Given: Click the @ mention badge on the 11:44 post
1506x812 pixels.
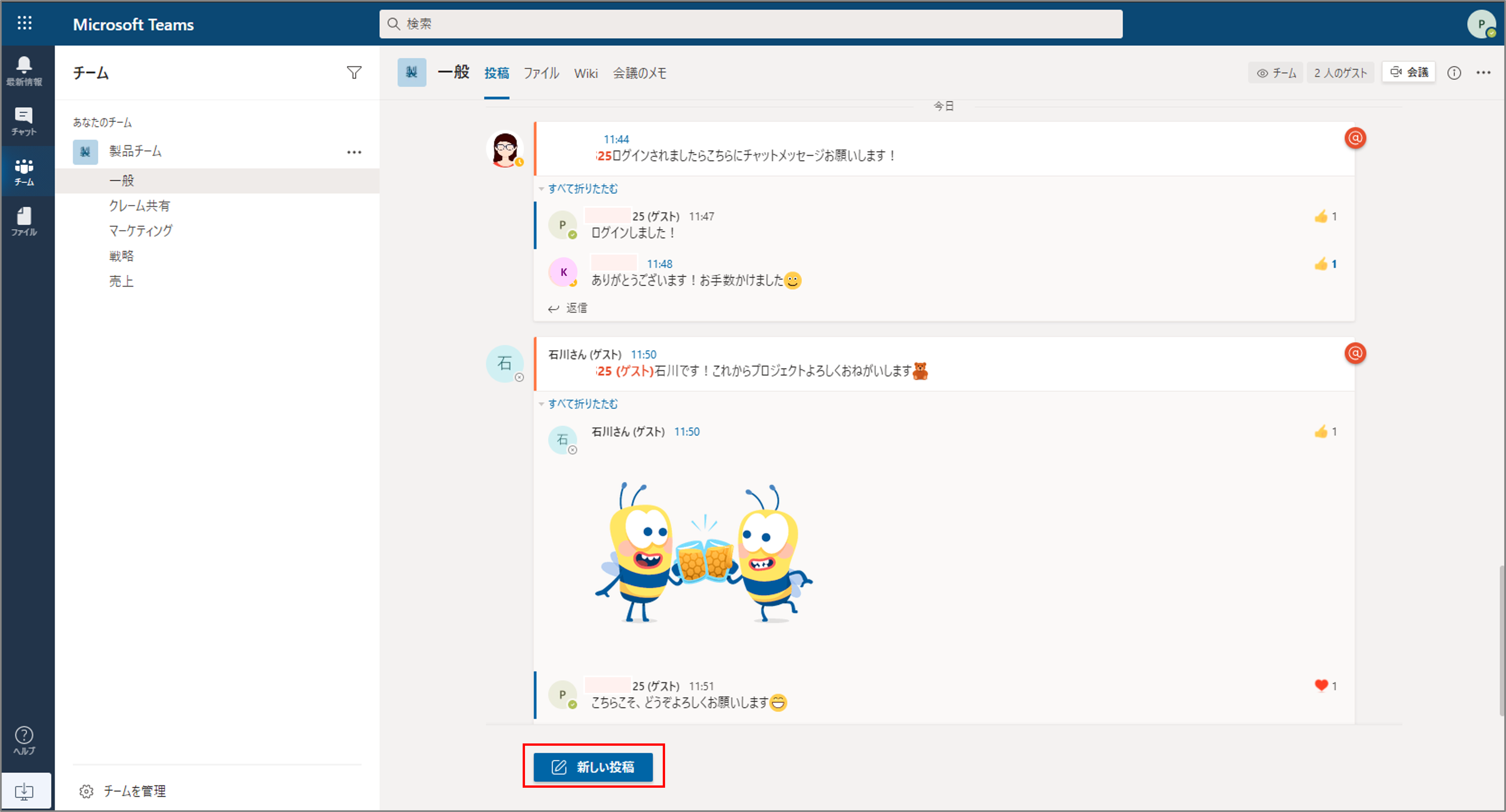Looking at the screenshot, I should [x=1355, y=138].
